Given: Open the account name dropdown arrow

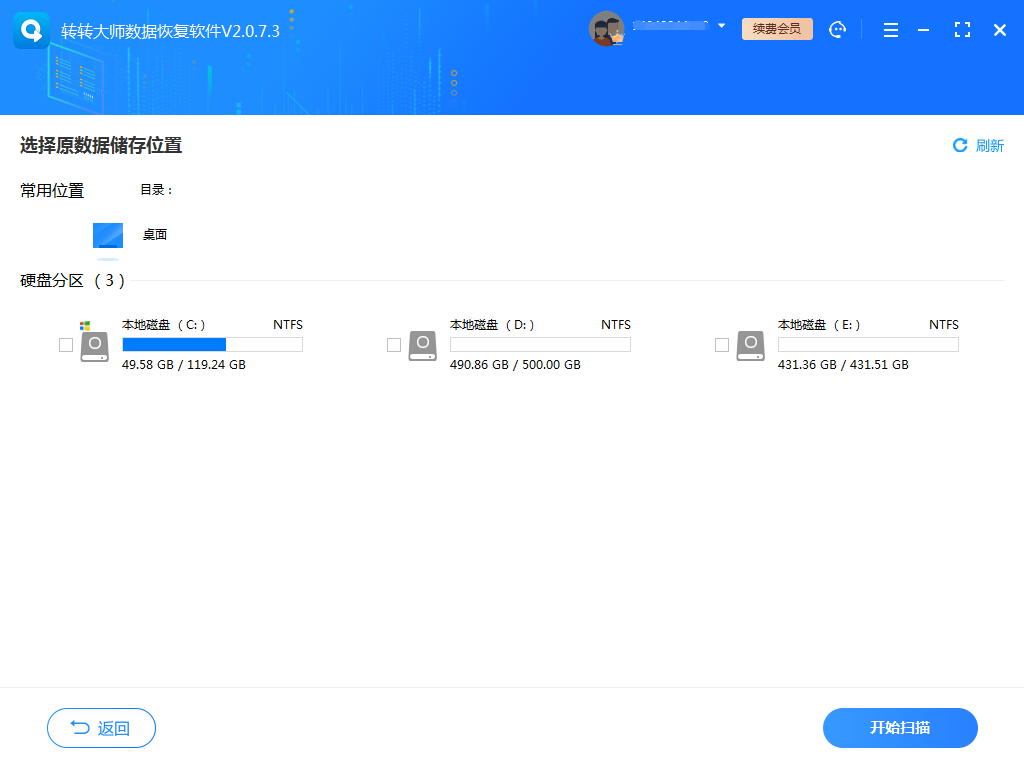Looking at the screenshot, I should [x=721, y=26].
